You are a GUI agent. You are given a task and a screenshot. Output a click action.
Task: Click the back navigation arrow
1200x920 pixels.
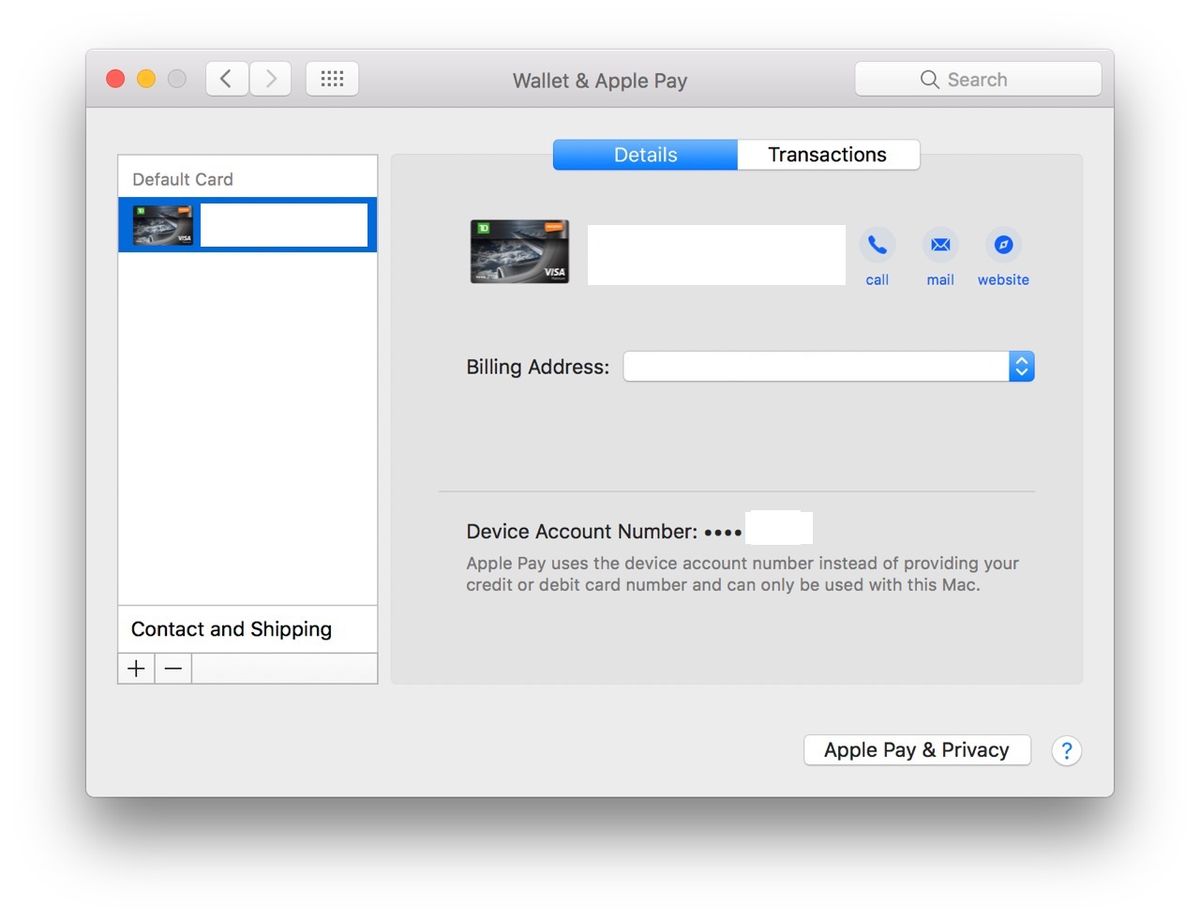click(226, 78)
